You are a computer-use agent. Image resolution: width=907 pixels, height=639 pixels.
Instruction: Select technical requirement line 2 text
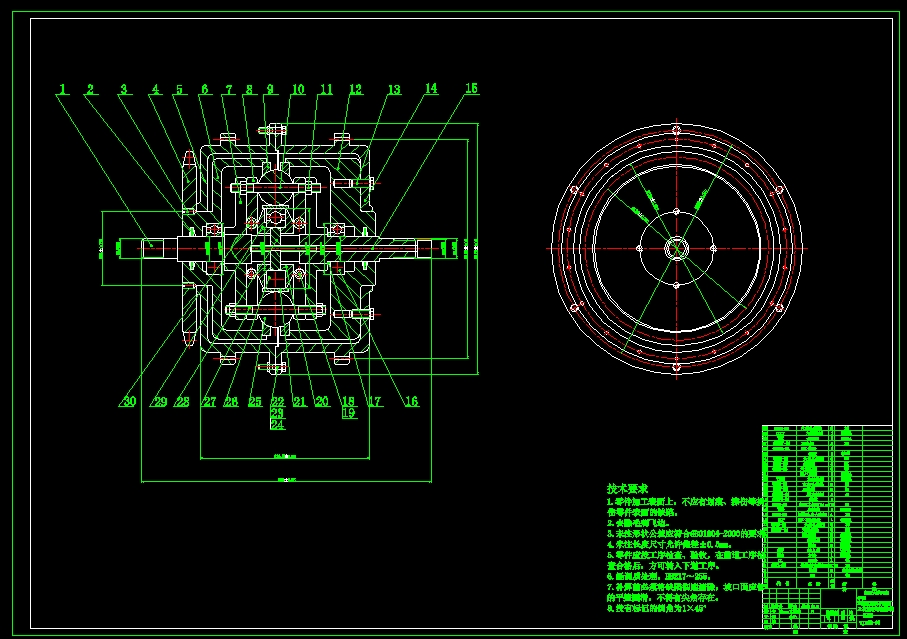tap(638, 523)
